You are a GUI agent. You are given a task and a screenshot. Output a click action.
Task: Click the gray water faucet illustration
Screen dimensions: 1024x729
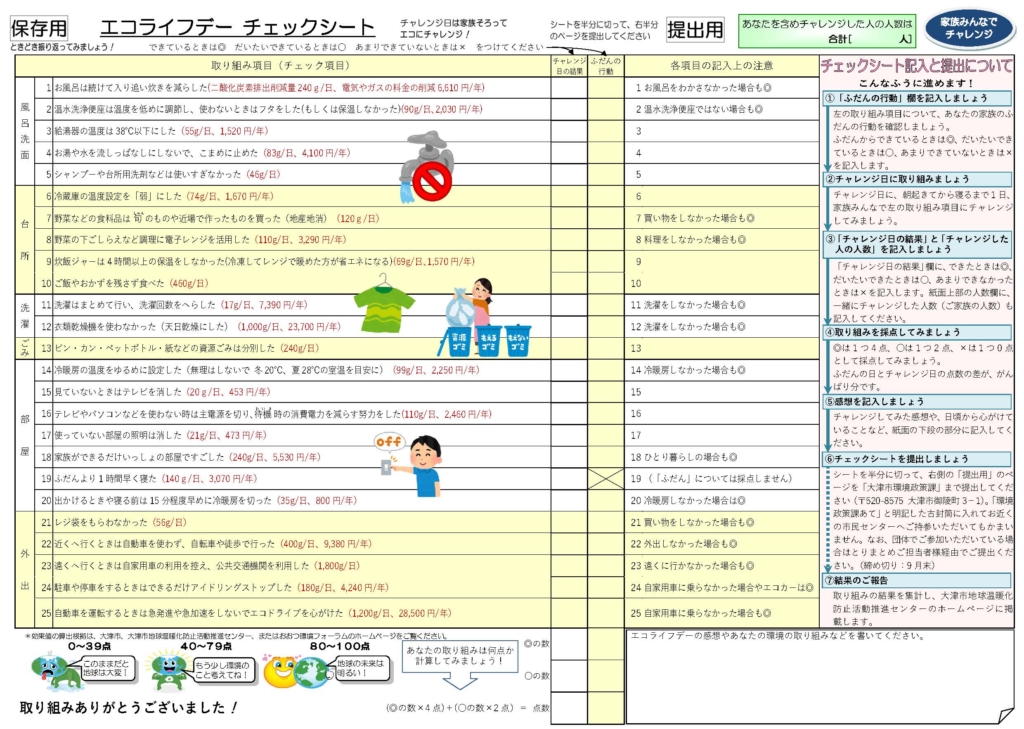pos(426,167)
